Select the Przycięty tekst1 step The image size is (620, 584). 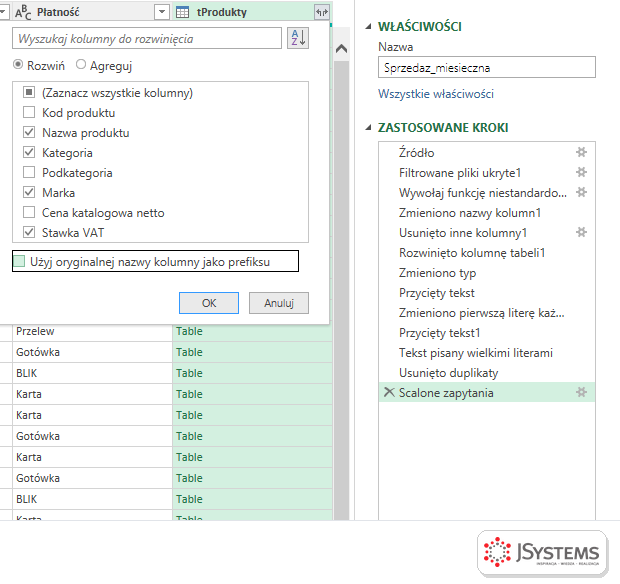click(x=487, y=333)
